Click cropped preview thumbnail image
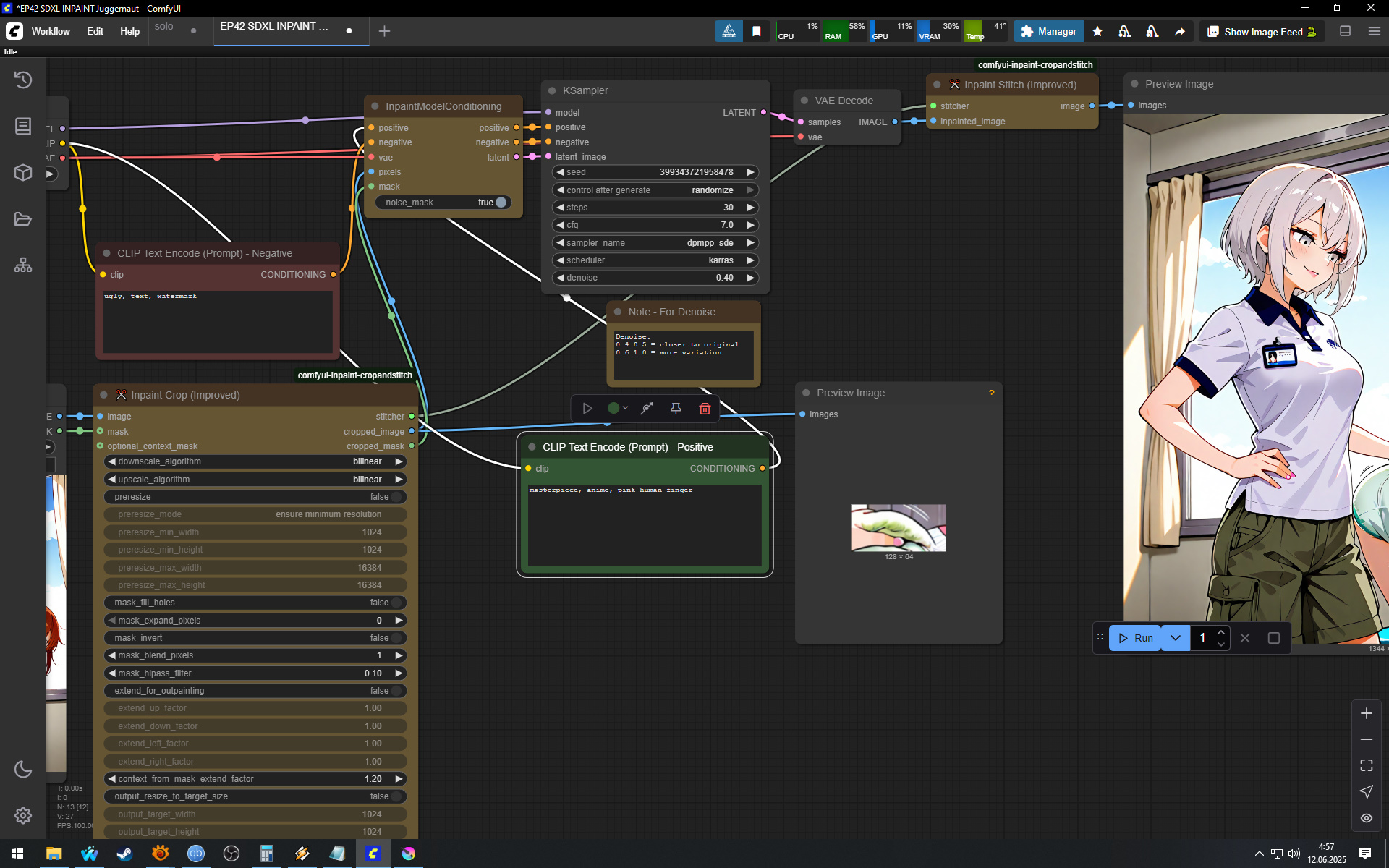Screen dimensions: 1389x868 coord(899,528)
